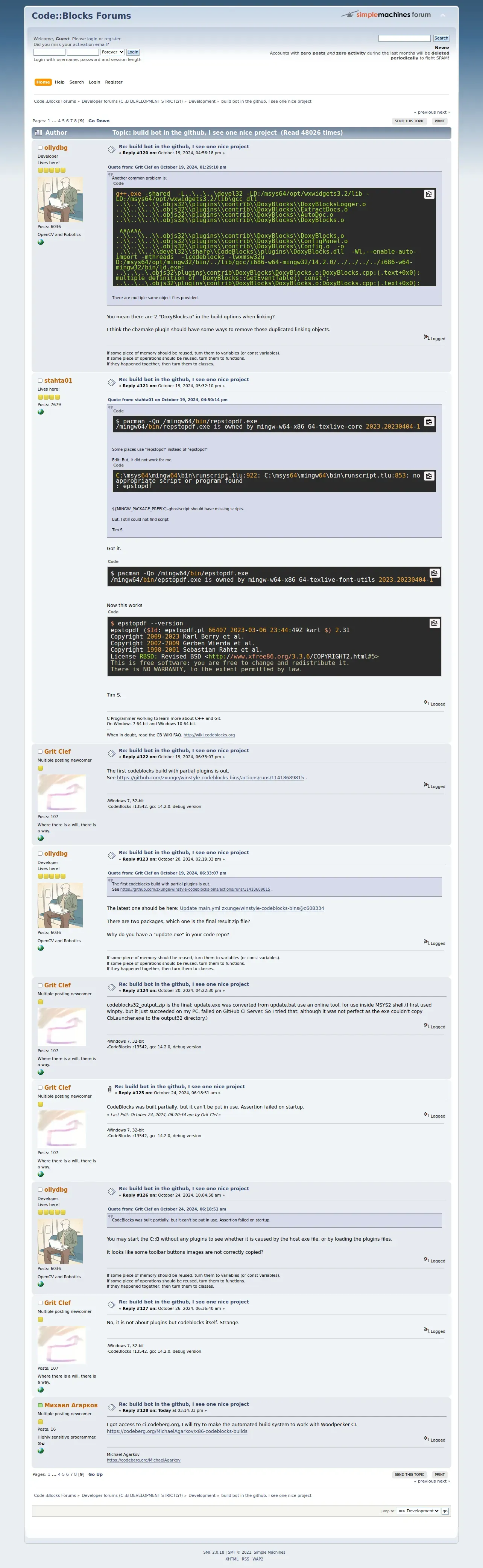Open the register link in the welcome message
Image resolution: width=483 pixels, height=1568 pixels.
(x=112, y=39)
